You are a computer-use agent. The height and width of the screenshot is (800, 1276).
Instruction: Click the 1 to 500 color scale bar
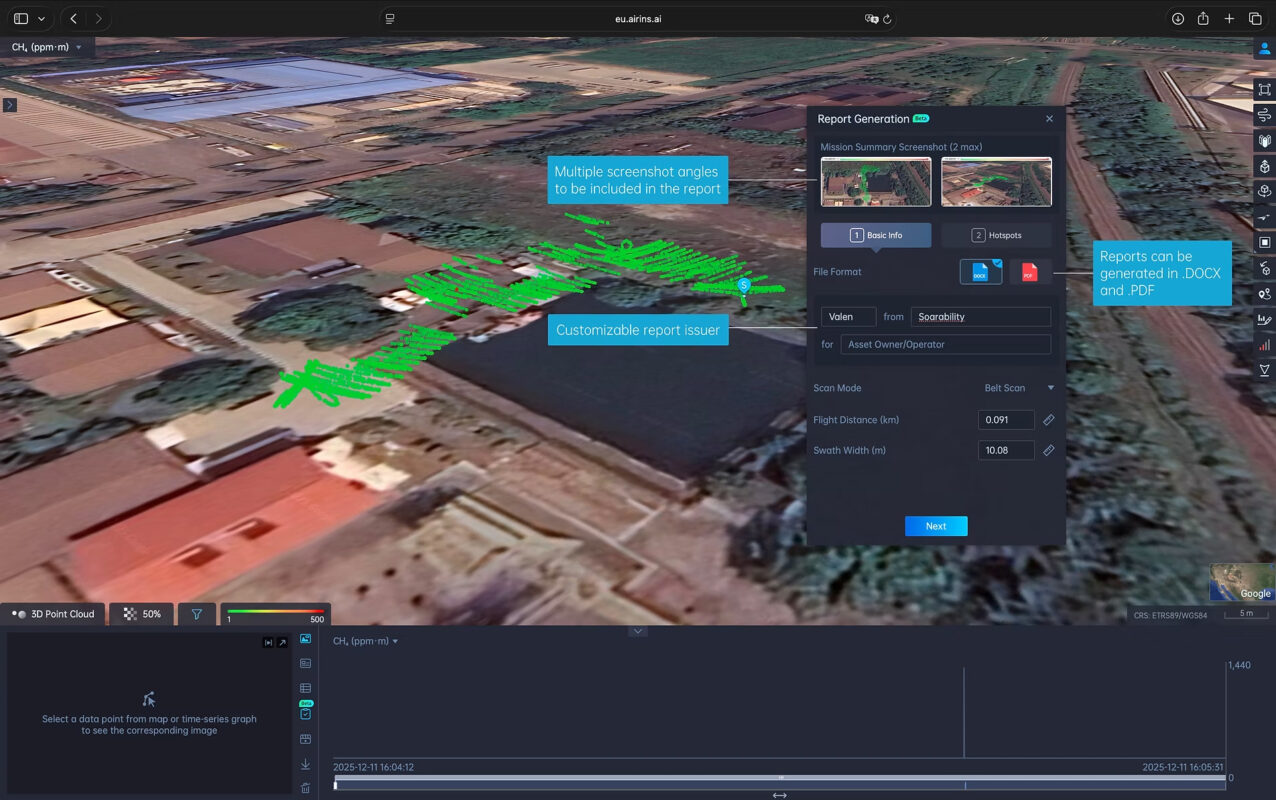275,614
